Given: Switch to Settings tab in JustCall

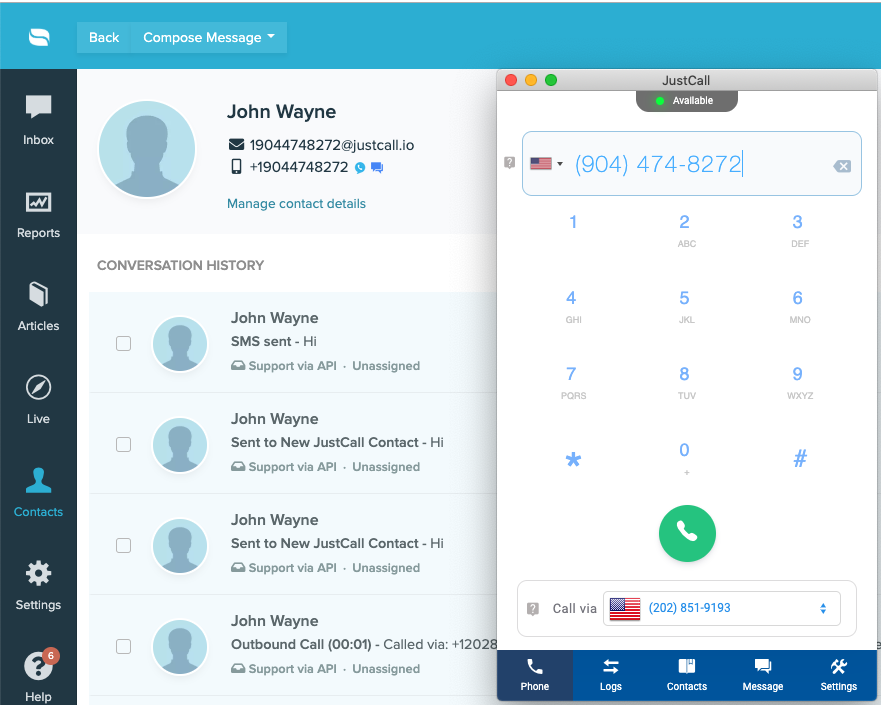Looking at the screenshot, I should point(838,675).
